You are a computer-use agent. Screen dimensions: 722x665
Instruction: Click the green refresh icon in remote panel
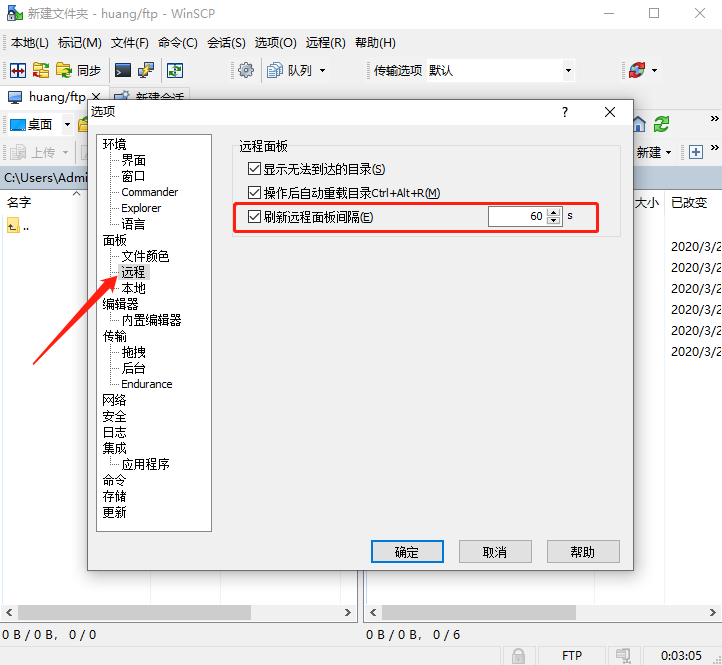[x=661, y=124]
